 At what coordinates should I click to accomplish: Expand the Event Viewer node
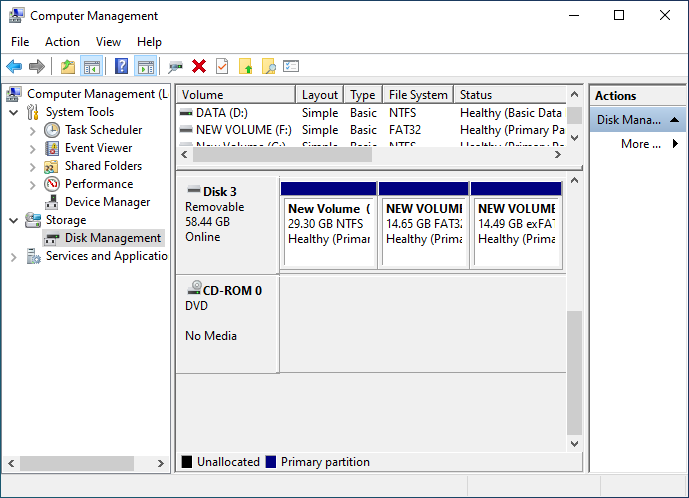[33, 148]
